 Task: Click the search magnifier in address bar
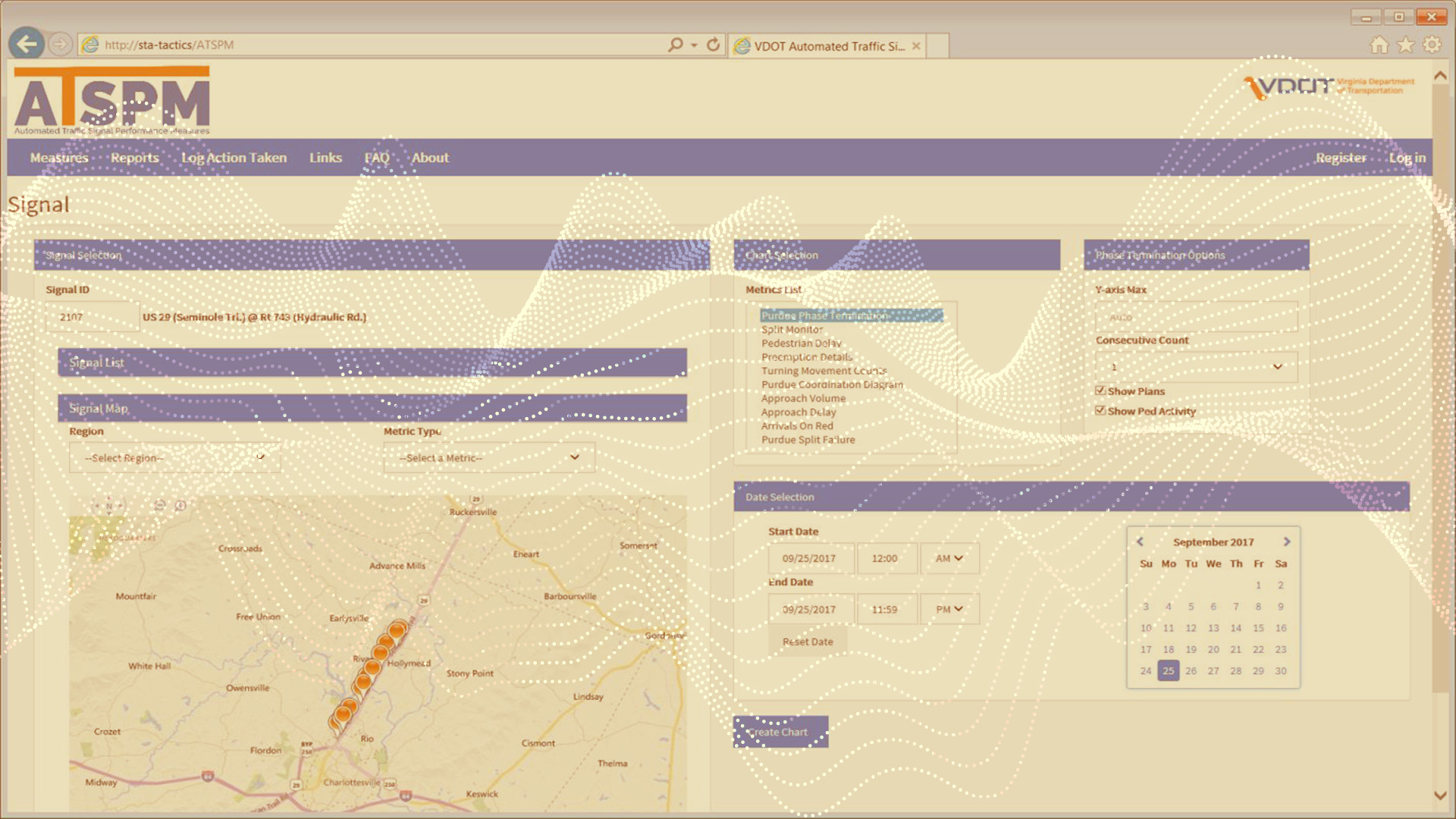tap(675, 45)
